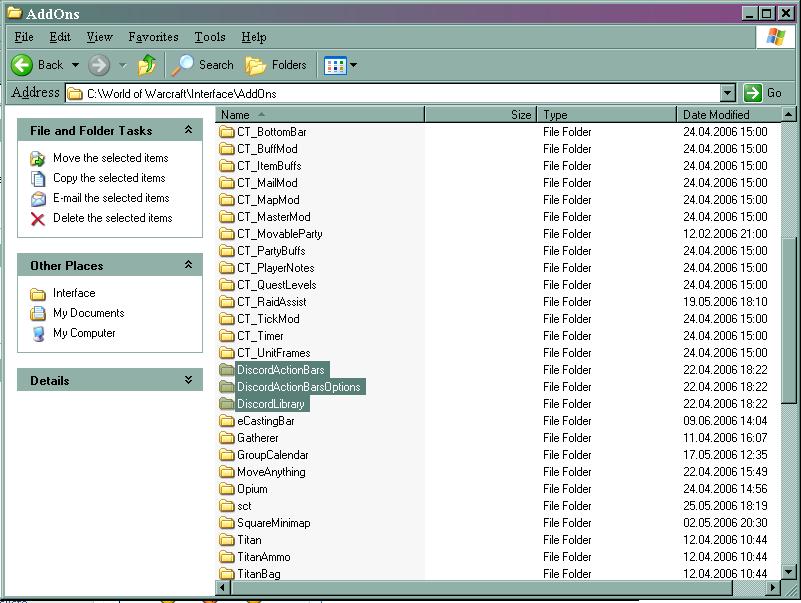Click the Opium folder icon

[x=227, y=489]
